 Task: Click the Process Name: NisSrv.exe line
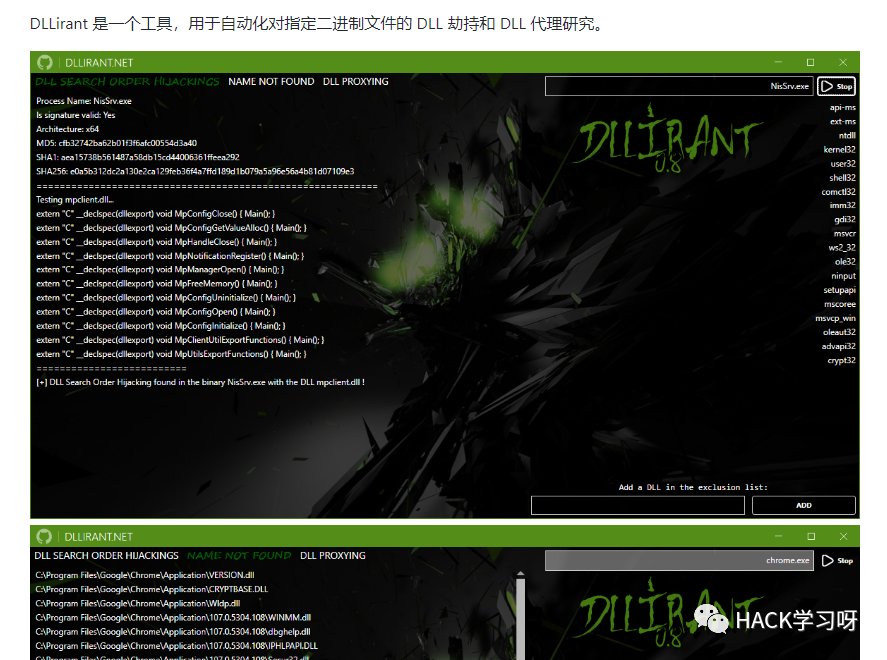tap(84, 101)
